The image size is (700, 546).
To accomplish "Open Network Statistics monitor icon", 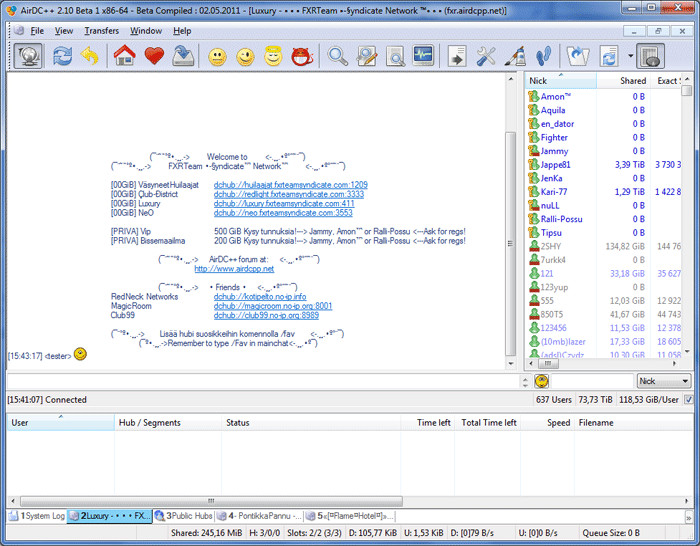I will (x=423, y=55).
